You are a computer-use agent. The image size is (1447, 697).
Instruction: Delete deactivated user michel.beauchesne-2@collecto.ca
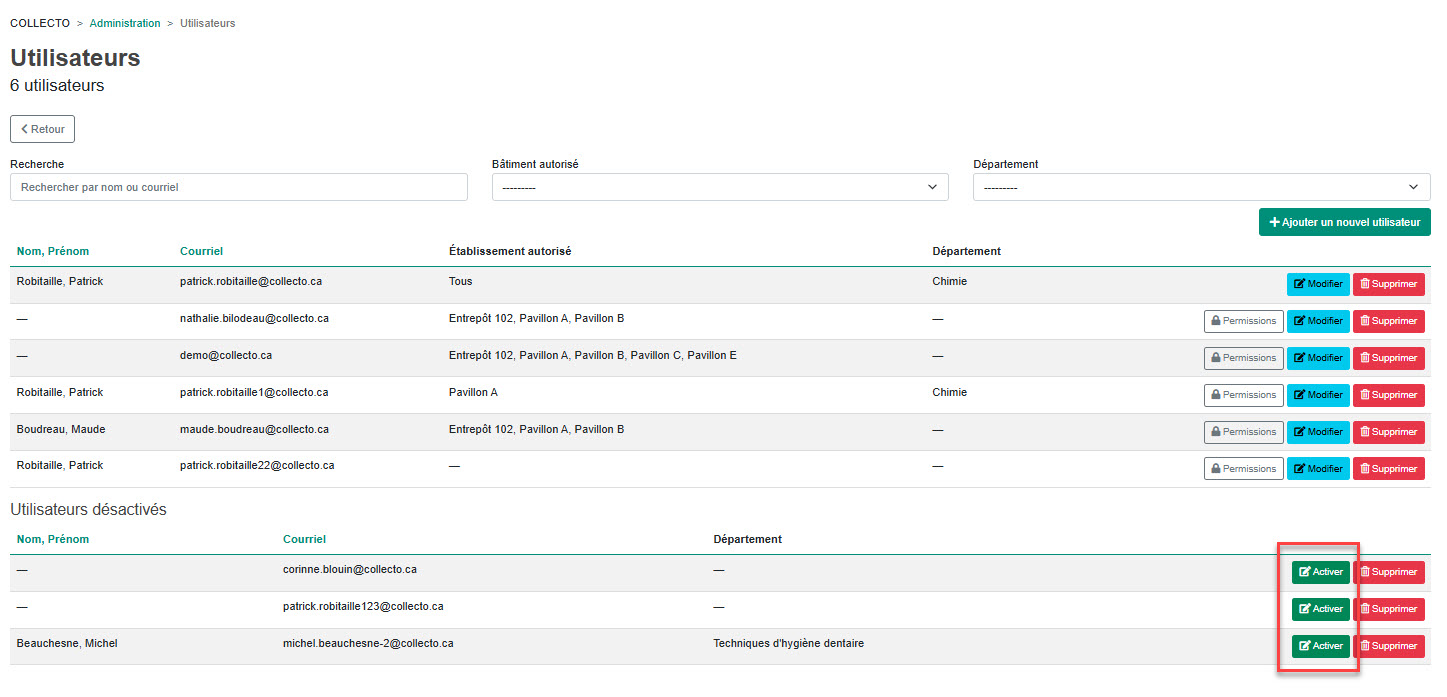coord(1388,646)
